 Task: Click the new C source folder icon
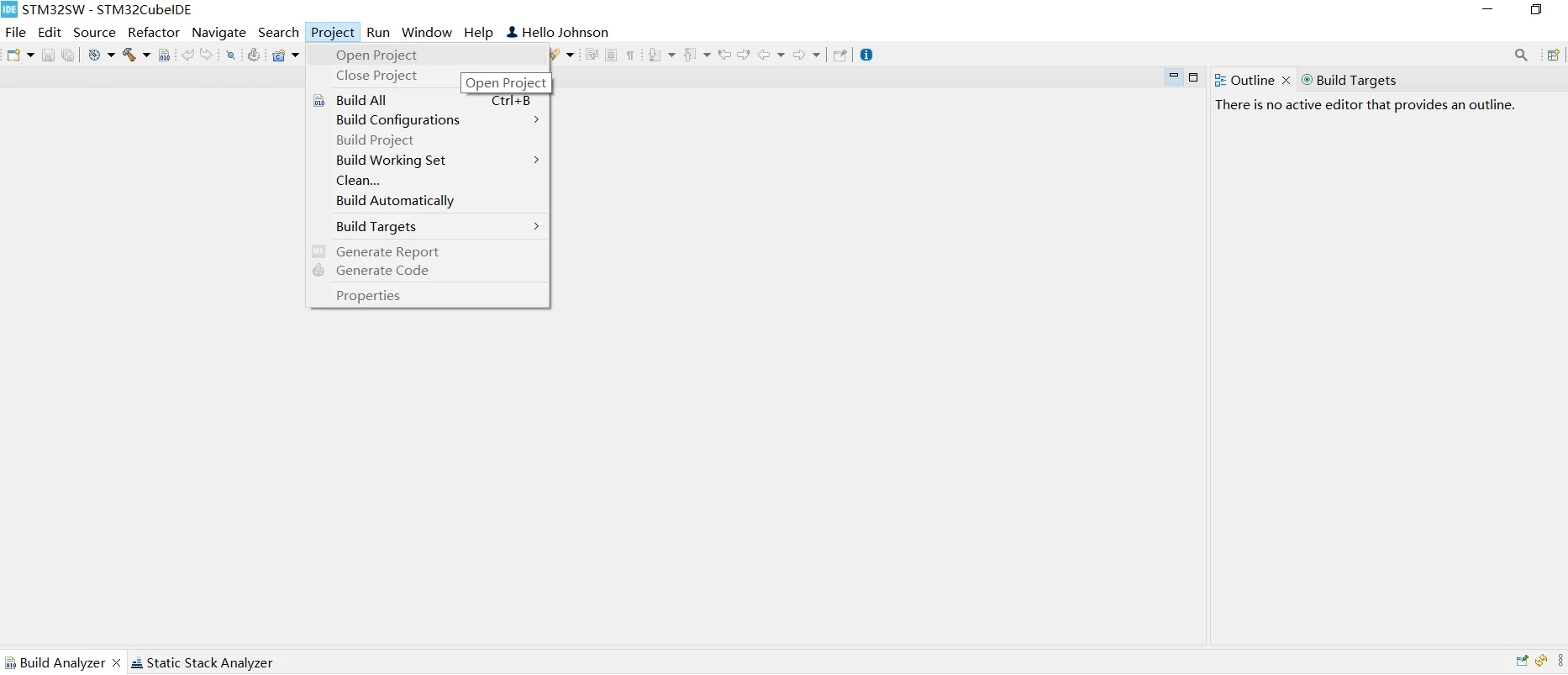[279, 55]
